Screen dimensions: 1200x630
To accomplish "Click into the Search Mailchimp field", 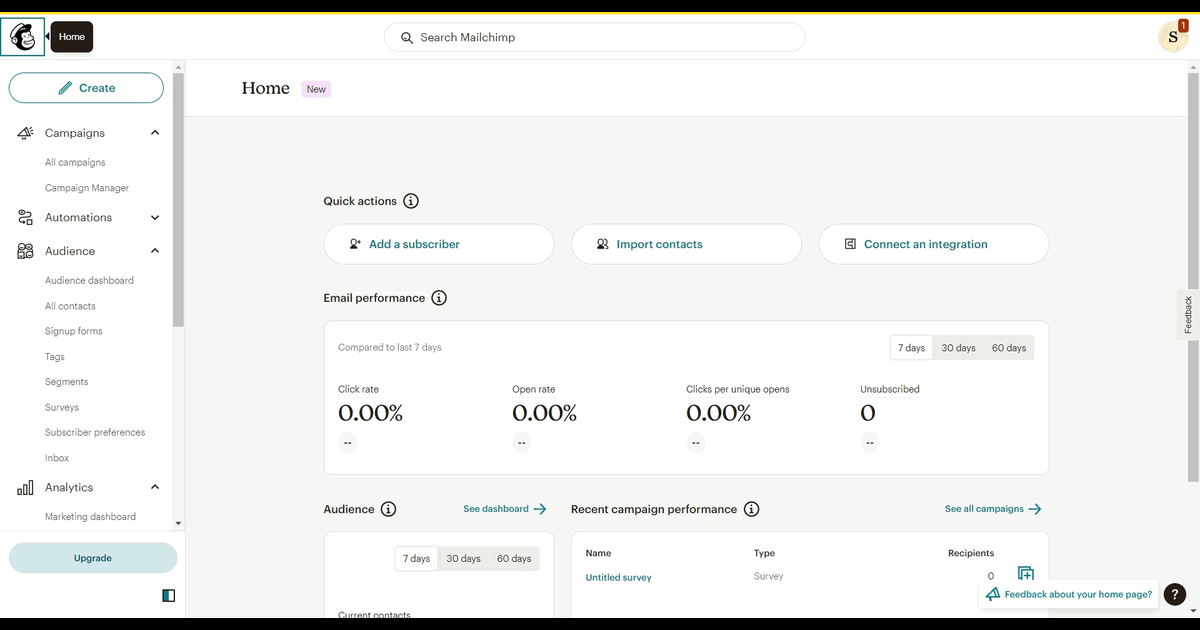I will [x=594, y=37].
